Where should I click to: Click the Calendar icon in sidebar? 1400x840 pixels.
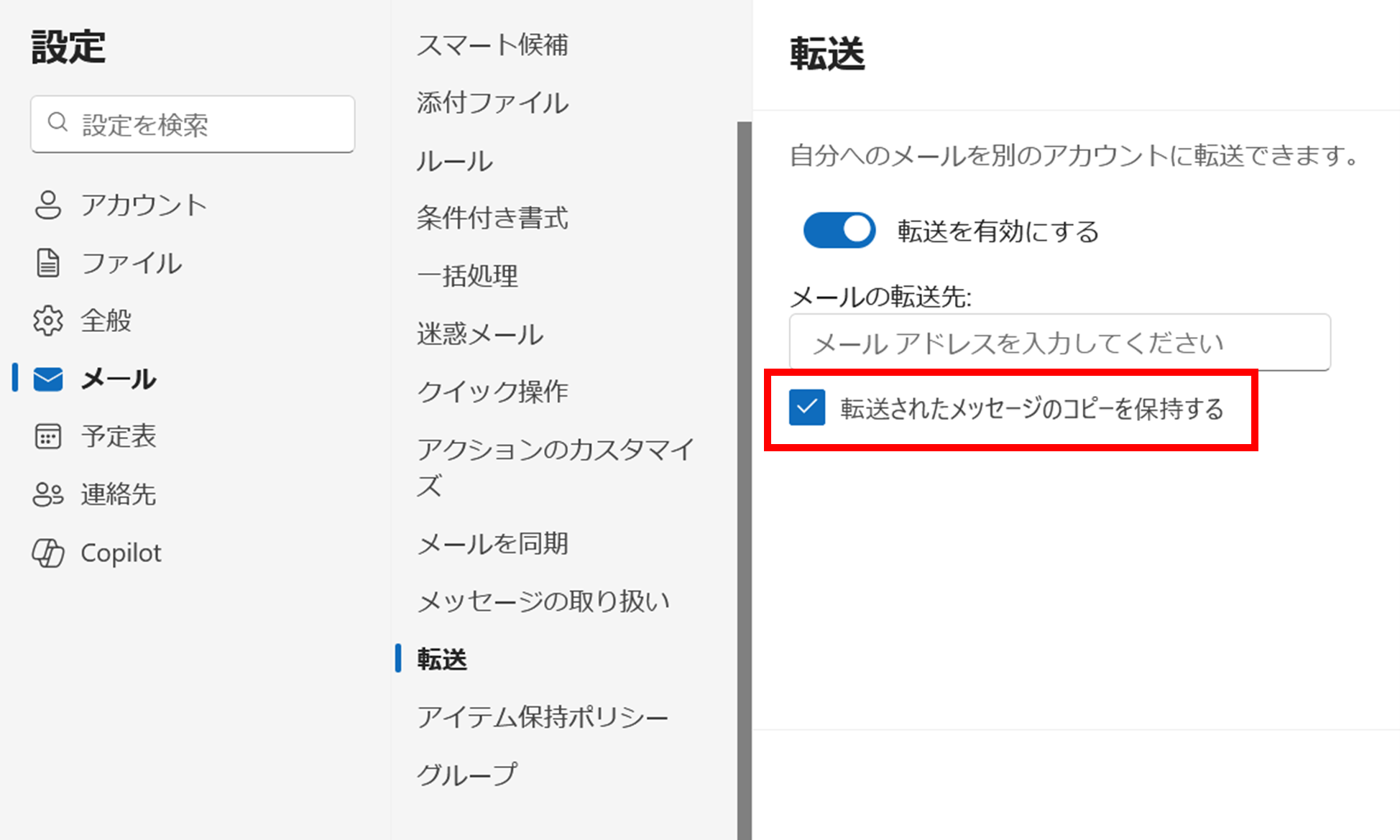pyautogui.click(x=48, y=436)
